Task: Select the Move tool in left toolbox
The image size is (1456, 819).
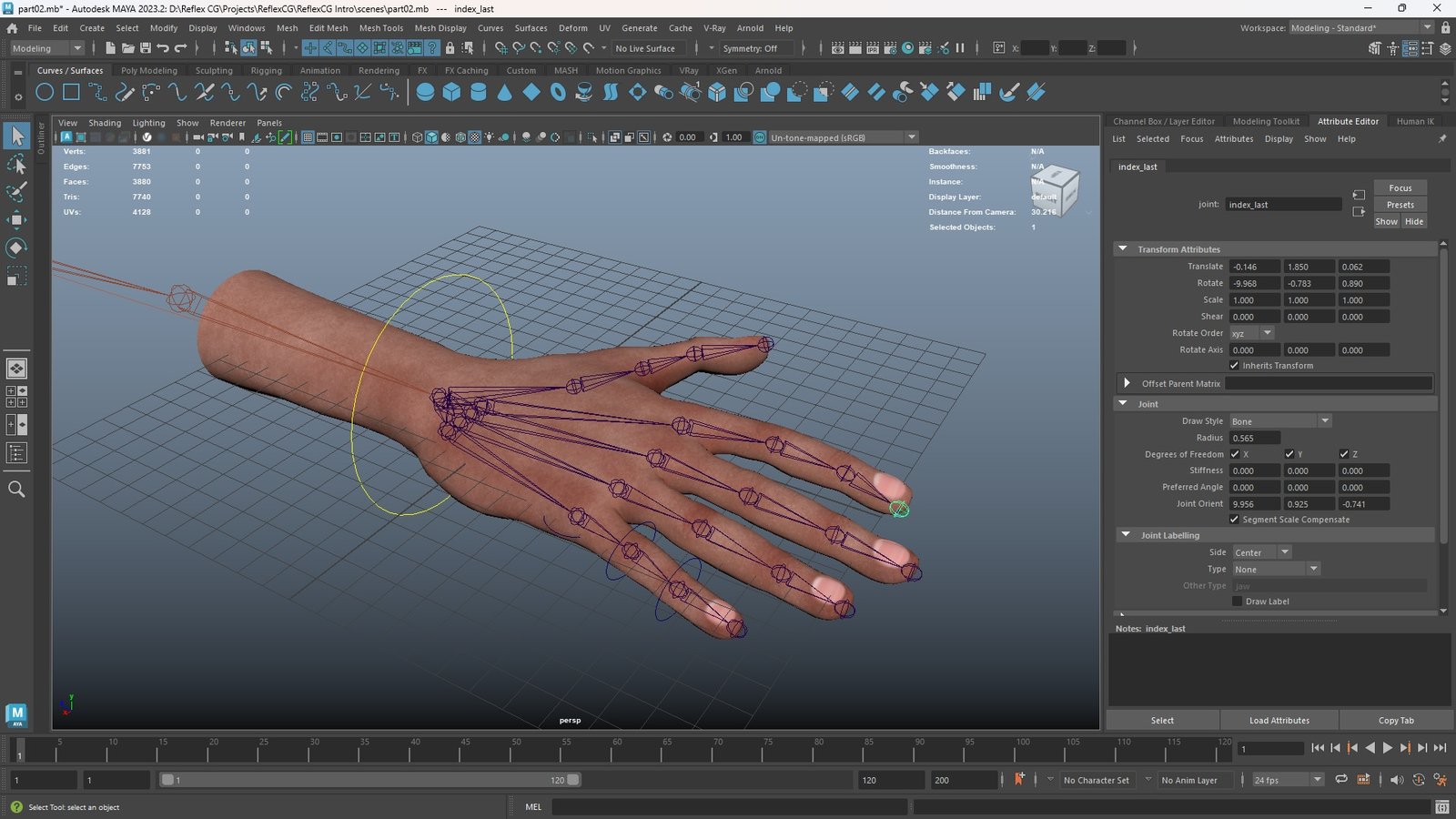Action: (16, 219)
